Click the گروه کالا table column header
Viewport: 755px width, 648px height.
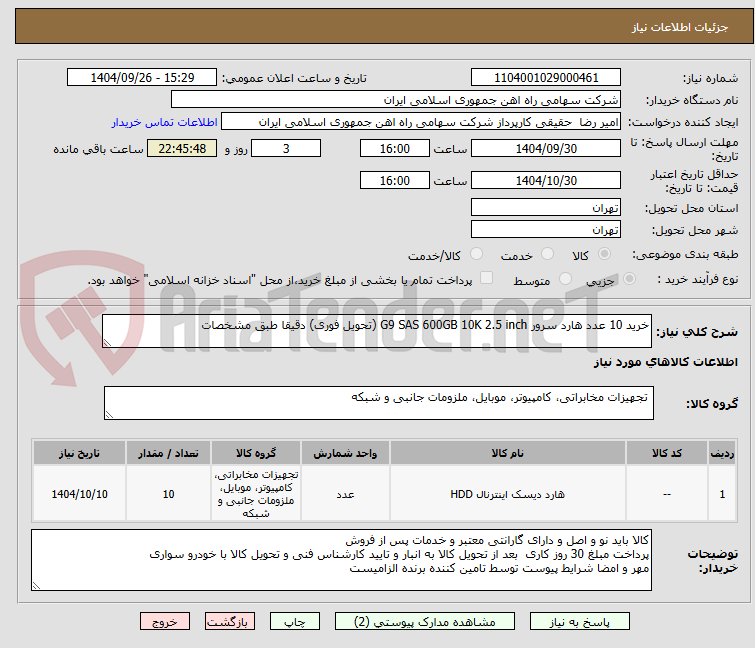(256, 453)
